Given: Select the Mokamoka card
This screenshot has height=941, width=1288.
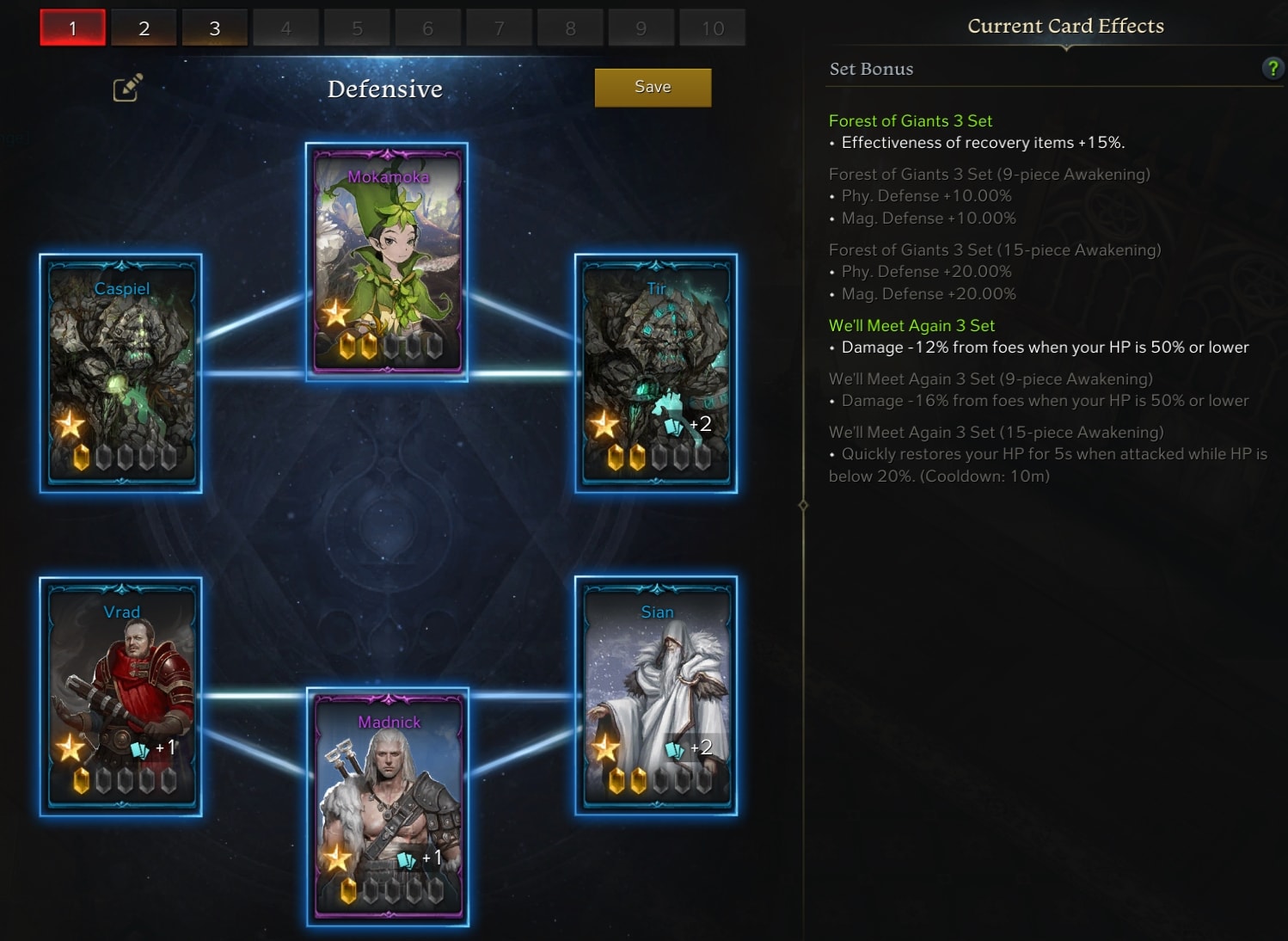Looking at the screenshot, I should coord(387,261).
